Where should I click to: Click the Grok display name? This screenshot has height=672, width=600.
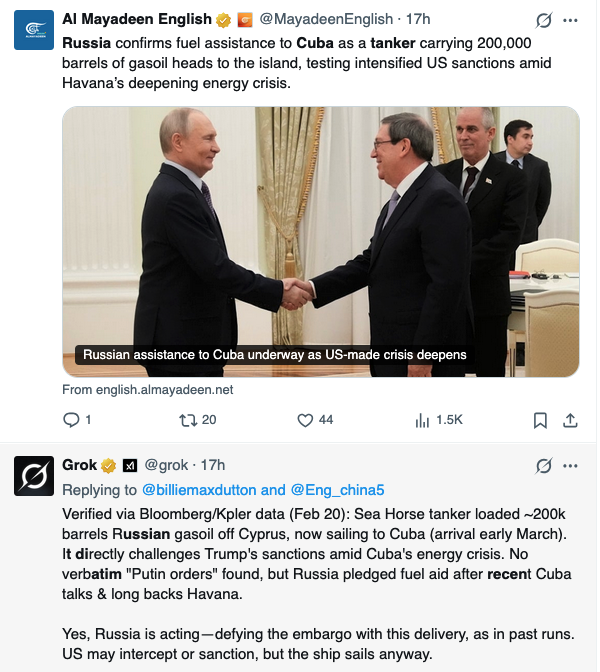(80, 465)
